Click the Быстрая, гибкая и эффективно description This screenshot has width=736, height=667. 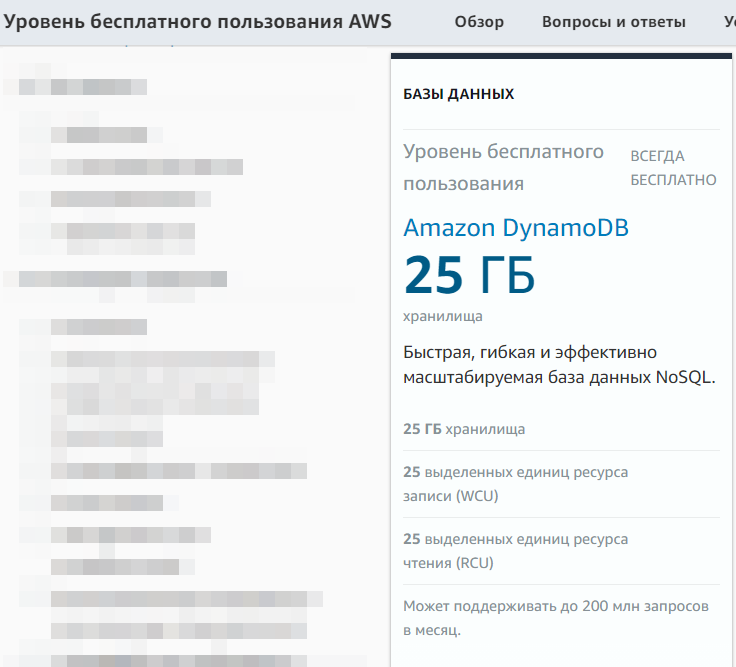coord(559,365)
